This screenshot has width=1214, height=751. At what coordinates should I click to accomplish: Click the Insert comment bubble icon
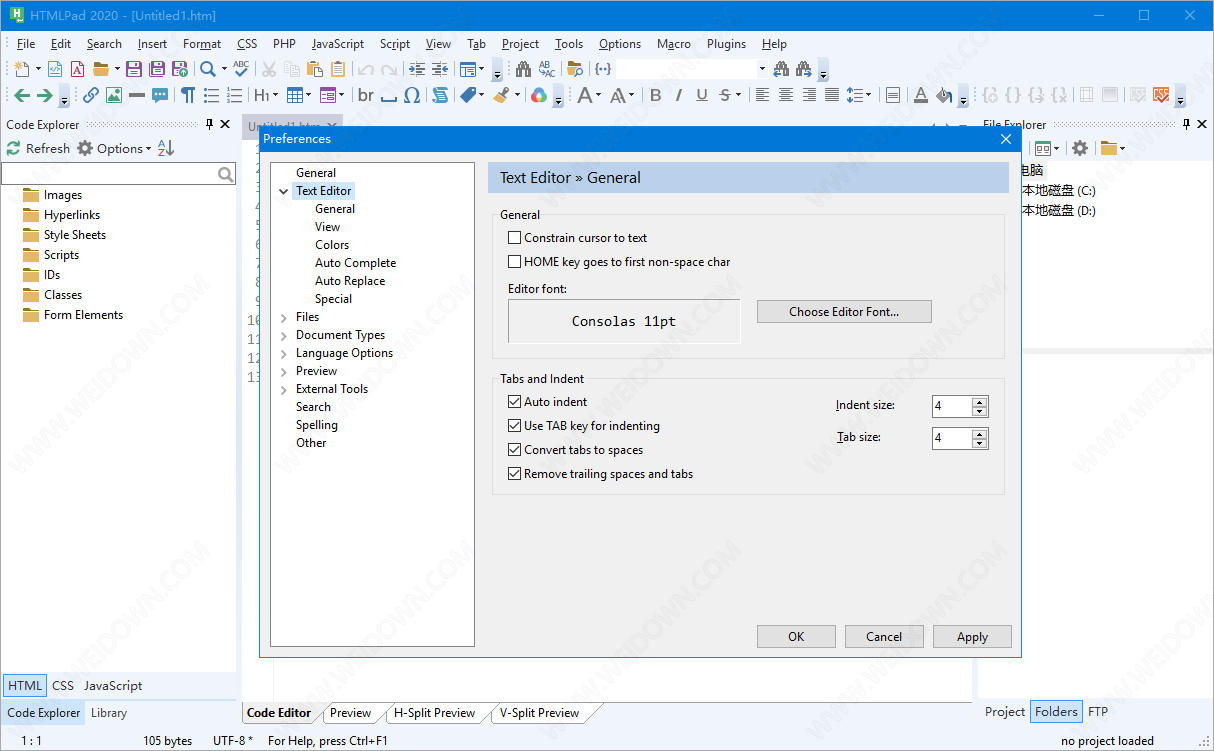[160, 95]
